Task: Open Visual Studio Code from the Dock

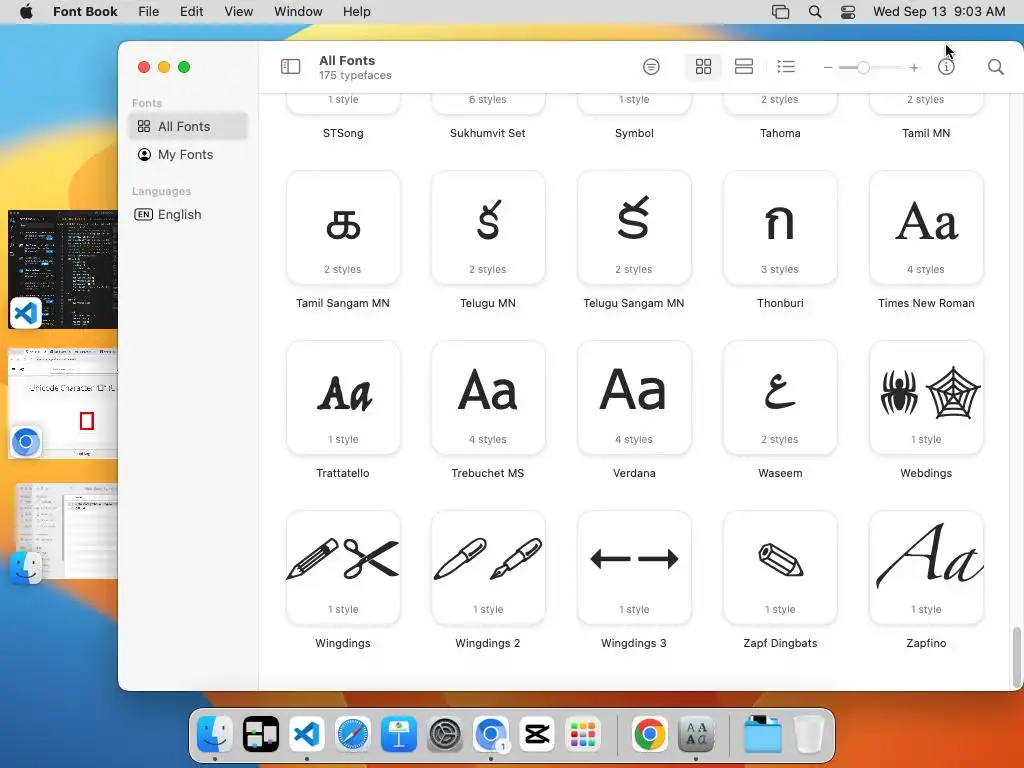Action: [x=306, y=734]
